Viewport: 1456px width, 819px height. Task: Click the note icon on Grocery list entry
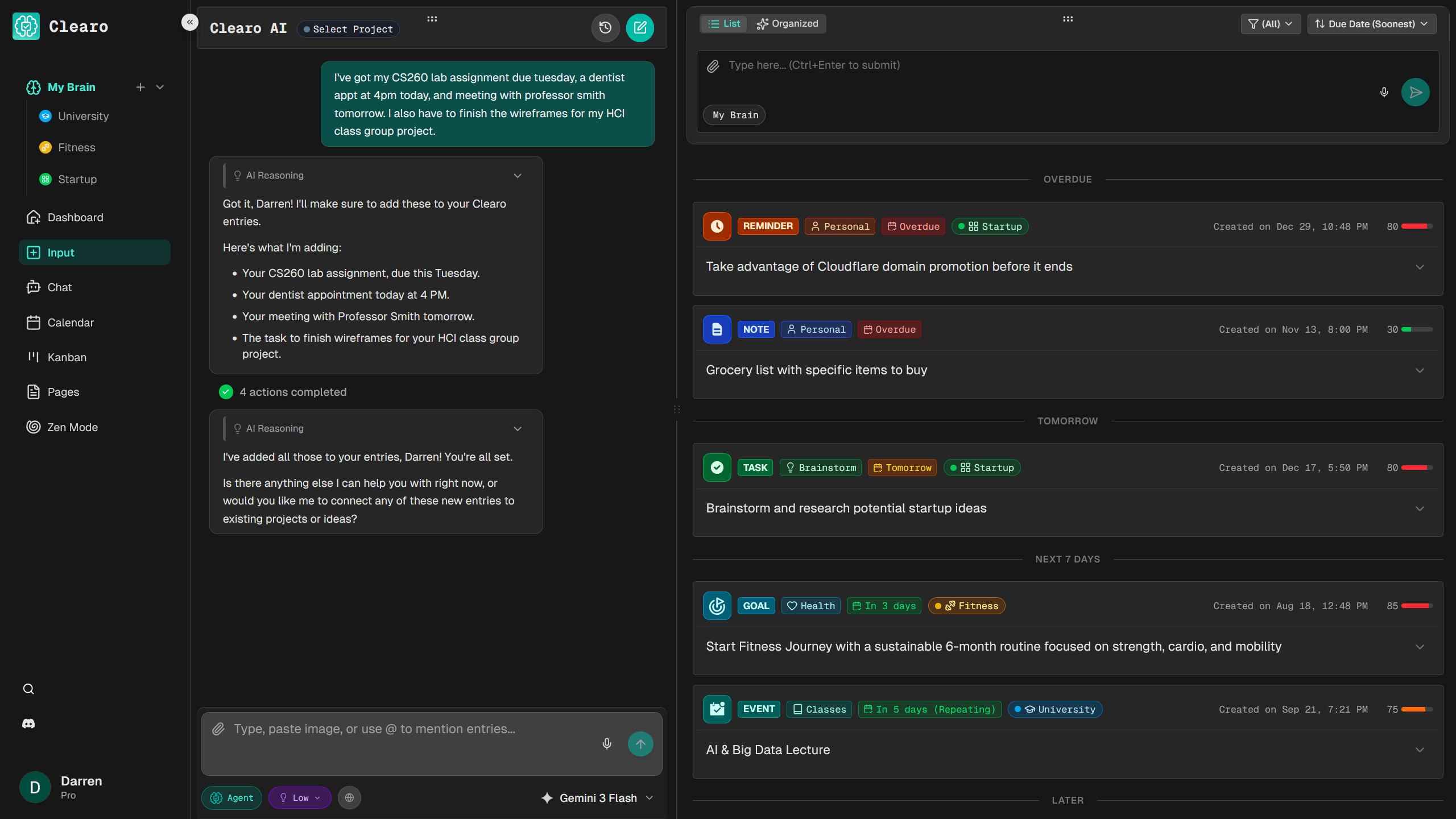[x=717, y=329]
